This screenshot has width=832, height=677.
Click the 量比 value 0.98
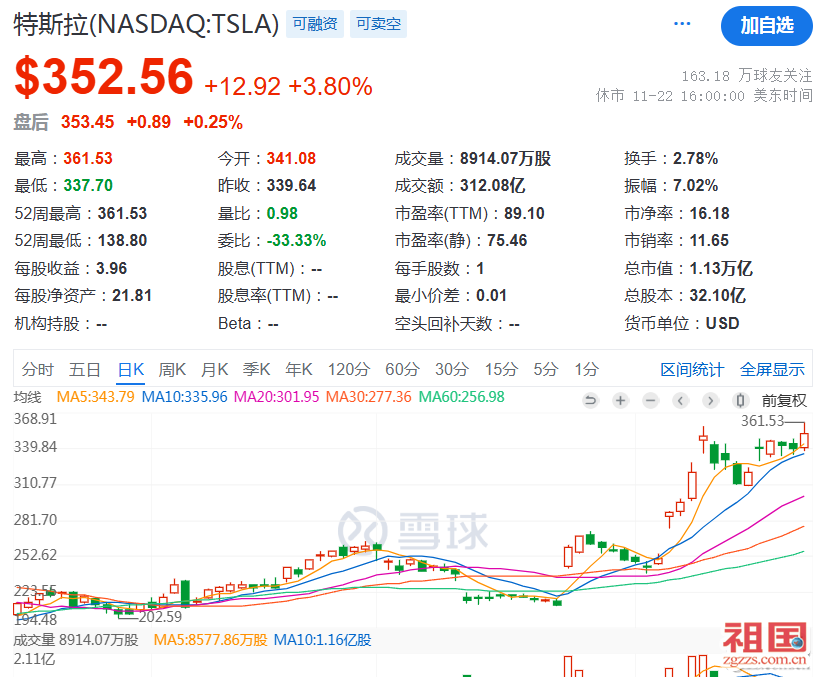pos(282,214)
